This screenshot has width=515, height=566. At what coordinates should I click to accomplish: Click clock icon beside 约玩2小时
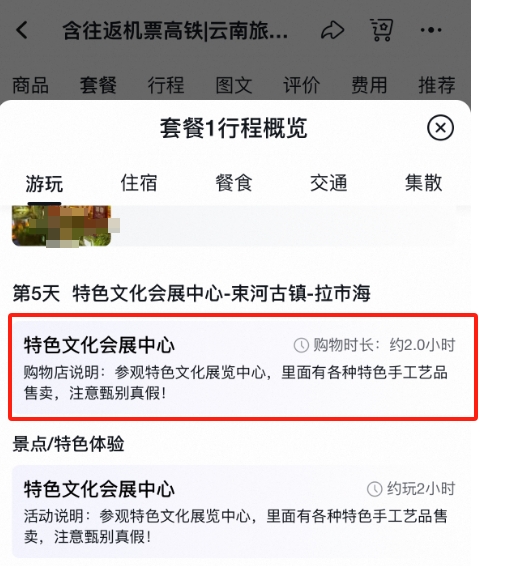[374, 489]
